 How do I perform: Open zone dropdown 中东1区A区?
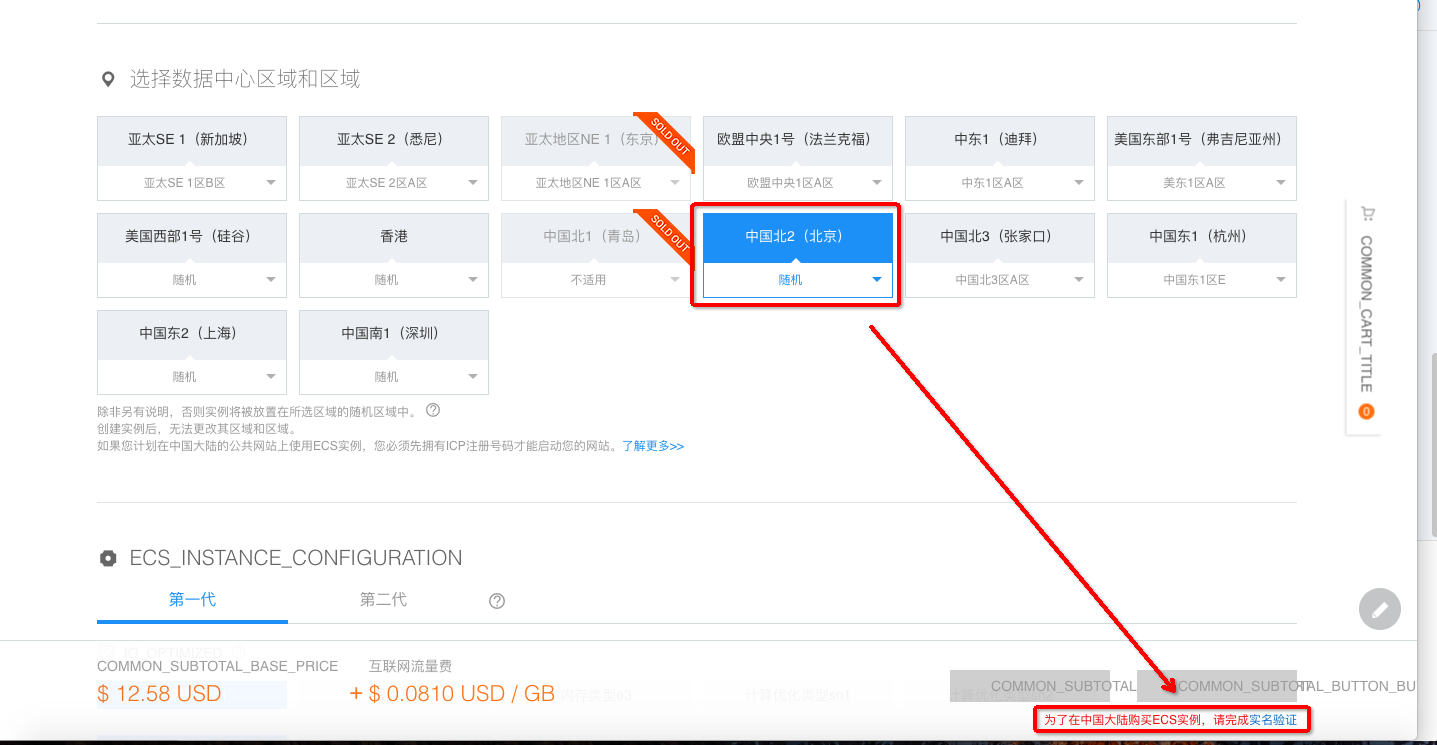(x=1000, y=183)
